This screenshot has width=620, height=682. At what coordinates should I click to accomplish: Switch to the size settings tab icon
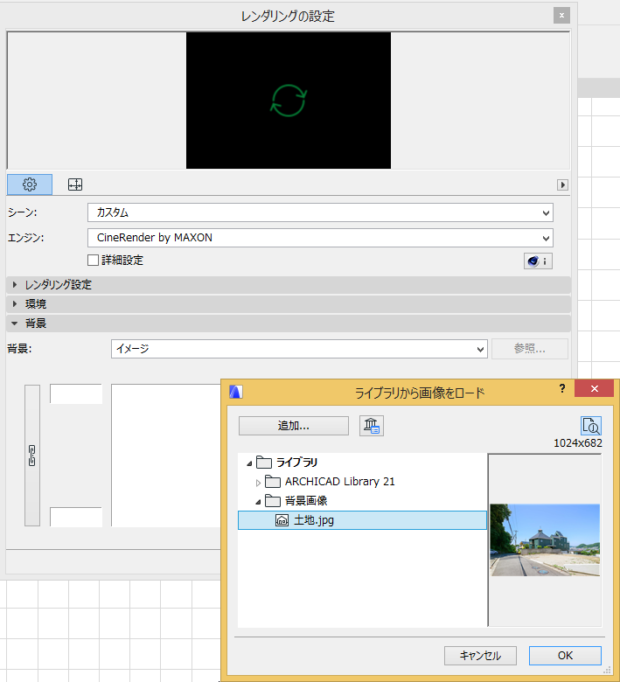coord(75,184)
